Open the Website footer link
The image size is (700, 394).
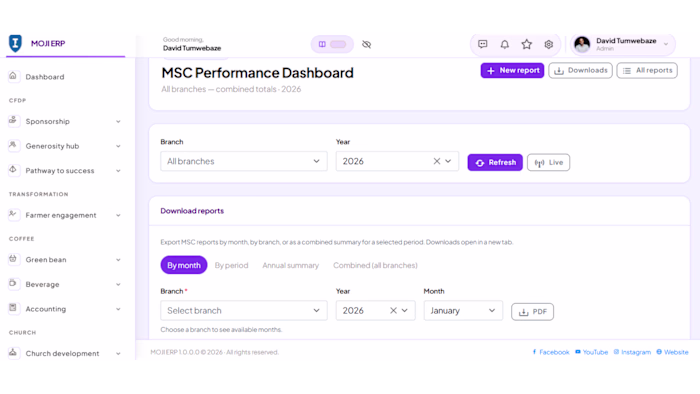click(672, 352)
